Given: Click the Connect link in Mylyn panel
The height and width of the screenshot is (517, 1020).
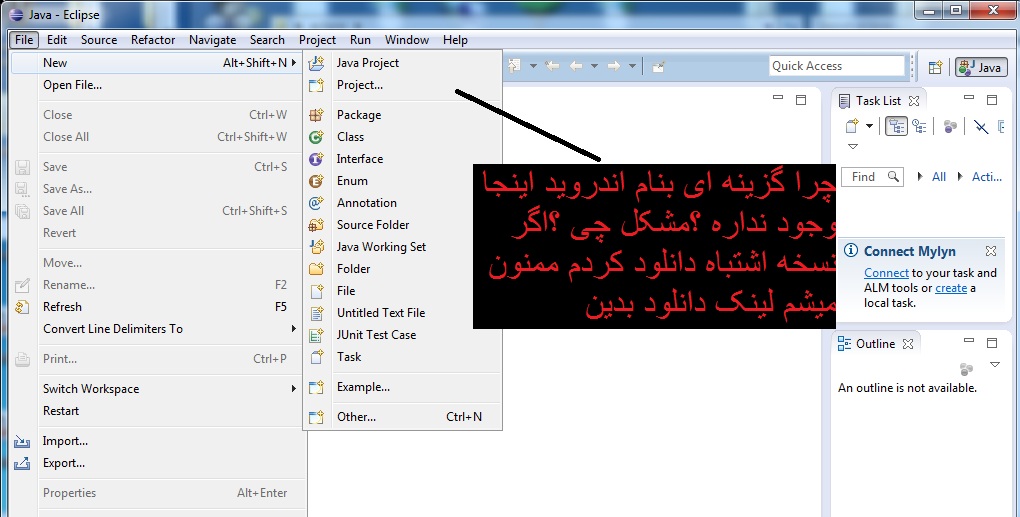Looking at the screenshot, I should click(886, 273).
